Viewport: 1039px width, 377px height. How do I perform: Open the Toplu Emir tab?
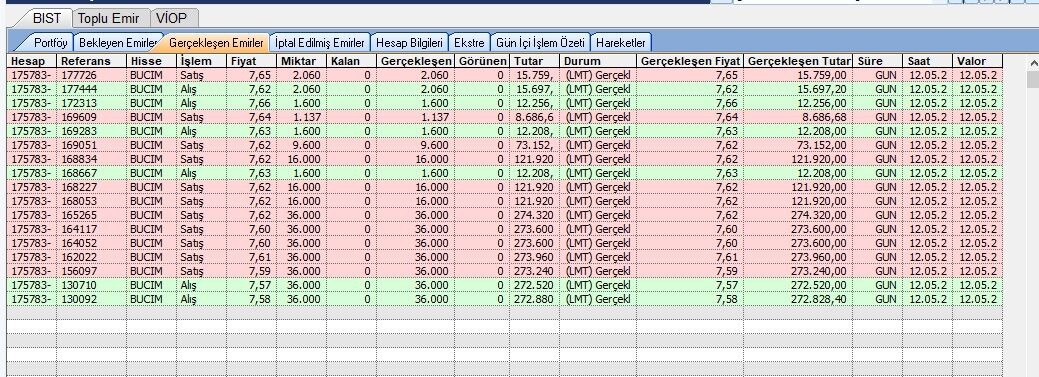(x=109, y=19)
